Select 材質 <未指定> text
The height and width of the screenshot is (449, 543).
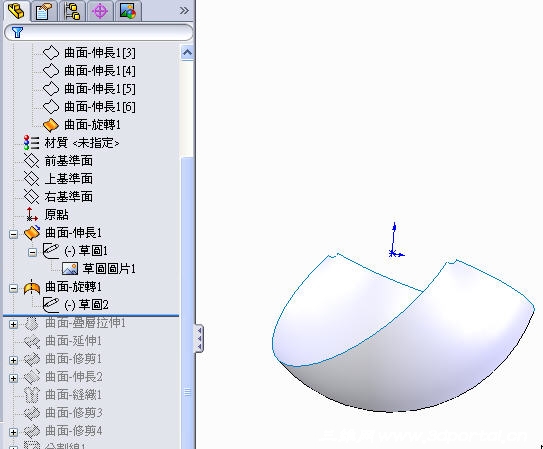click(x=82, y=143)
